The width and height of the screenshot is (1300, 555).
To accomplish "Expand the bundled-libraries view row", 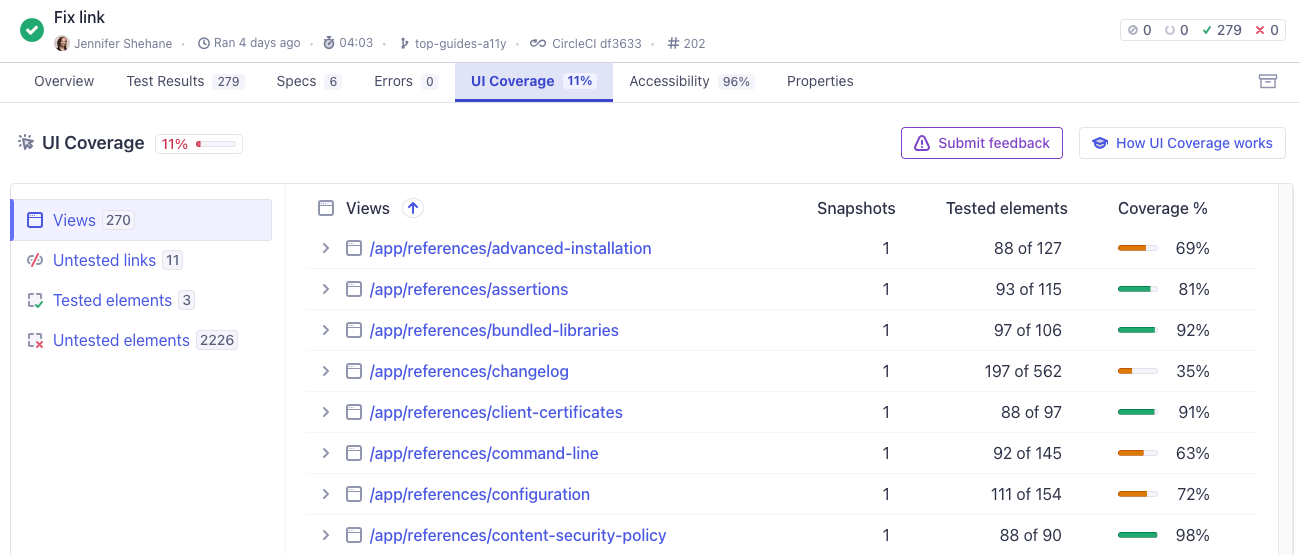I will click(325, 330).
